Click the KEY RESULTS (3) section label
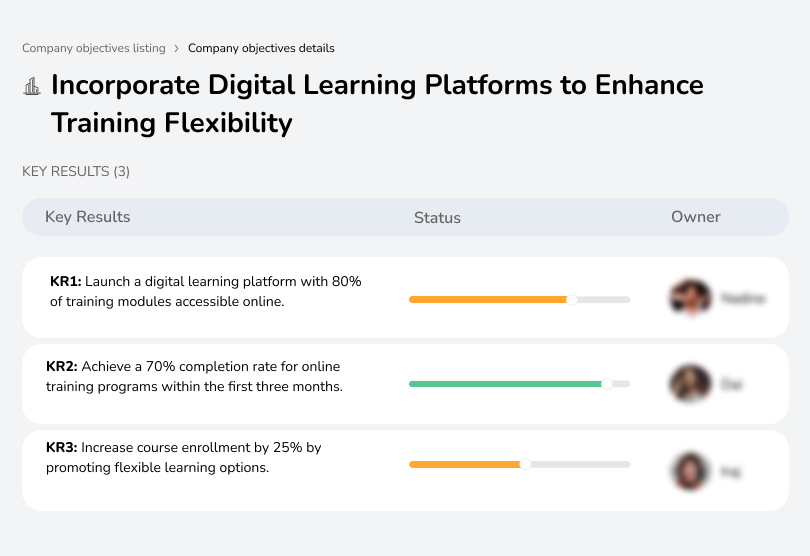The image size is (810, 556). (x=76, y=172)
